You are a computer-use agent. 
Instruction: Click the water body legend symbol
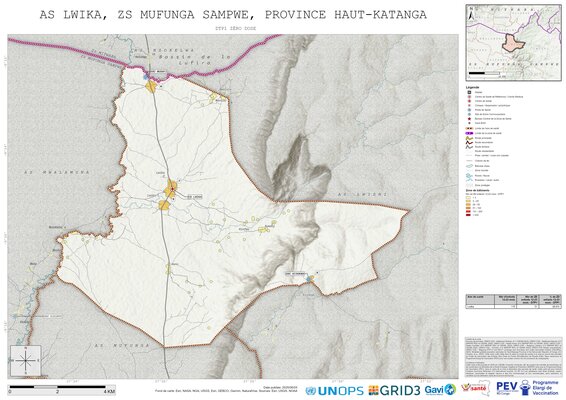469,166
